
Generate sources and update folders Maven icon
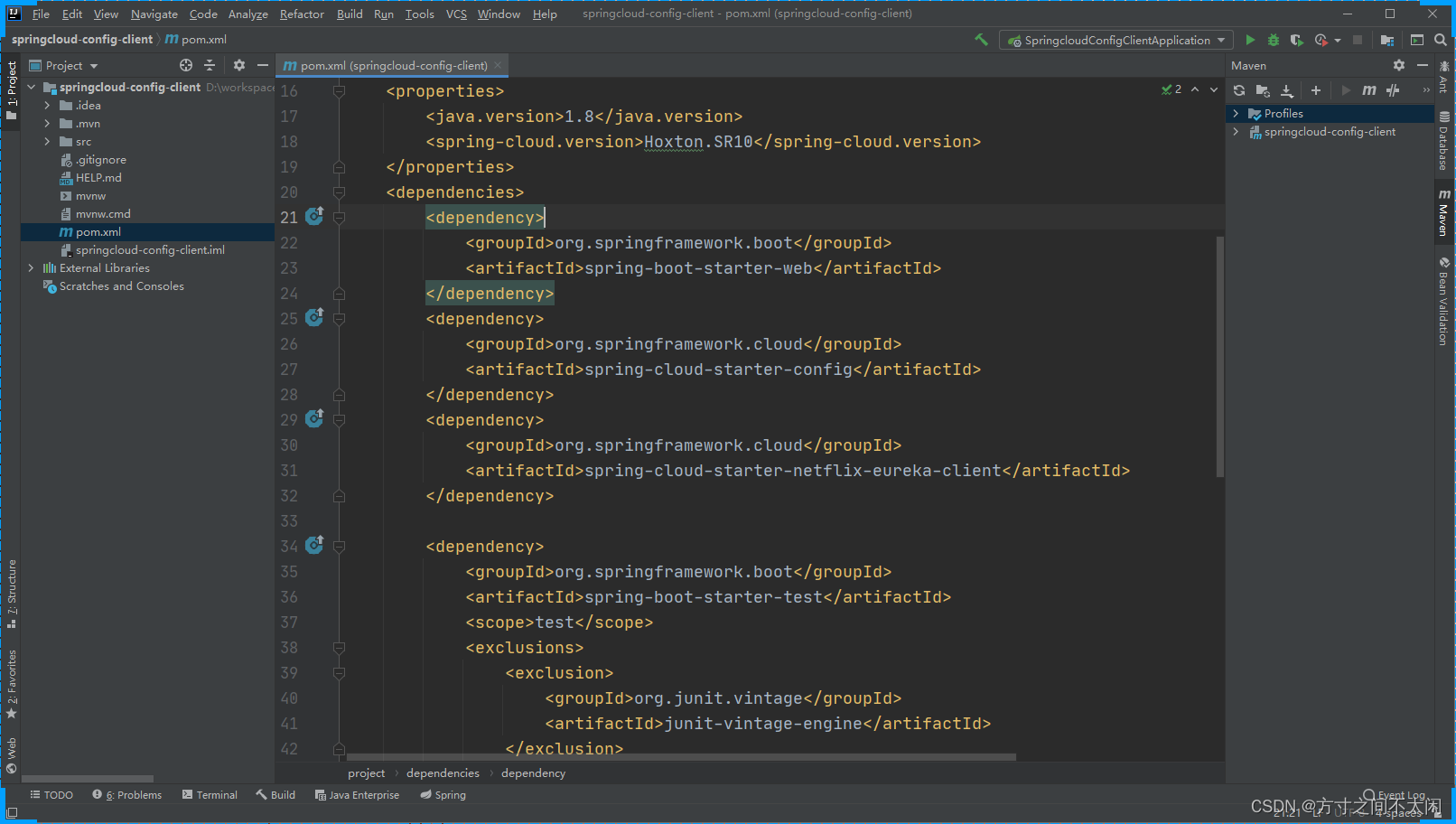tap(1263, 90)
